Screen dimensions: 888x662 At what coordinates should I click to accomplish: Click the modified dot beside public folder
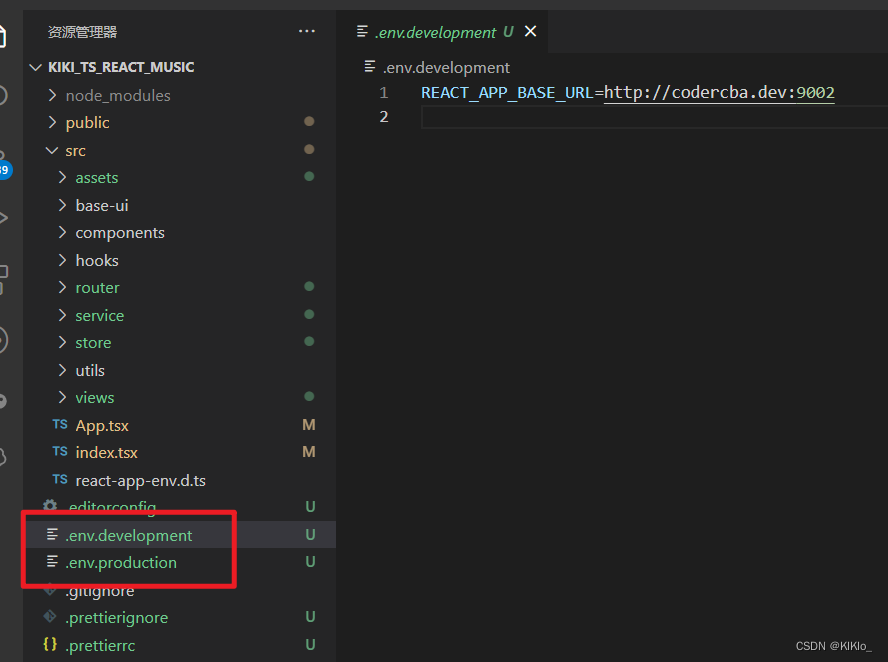point(309,121)
